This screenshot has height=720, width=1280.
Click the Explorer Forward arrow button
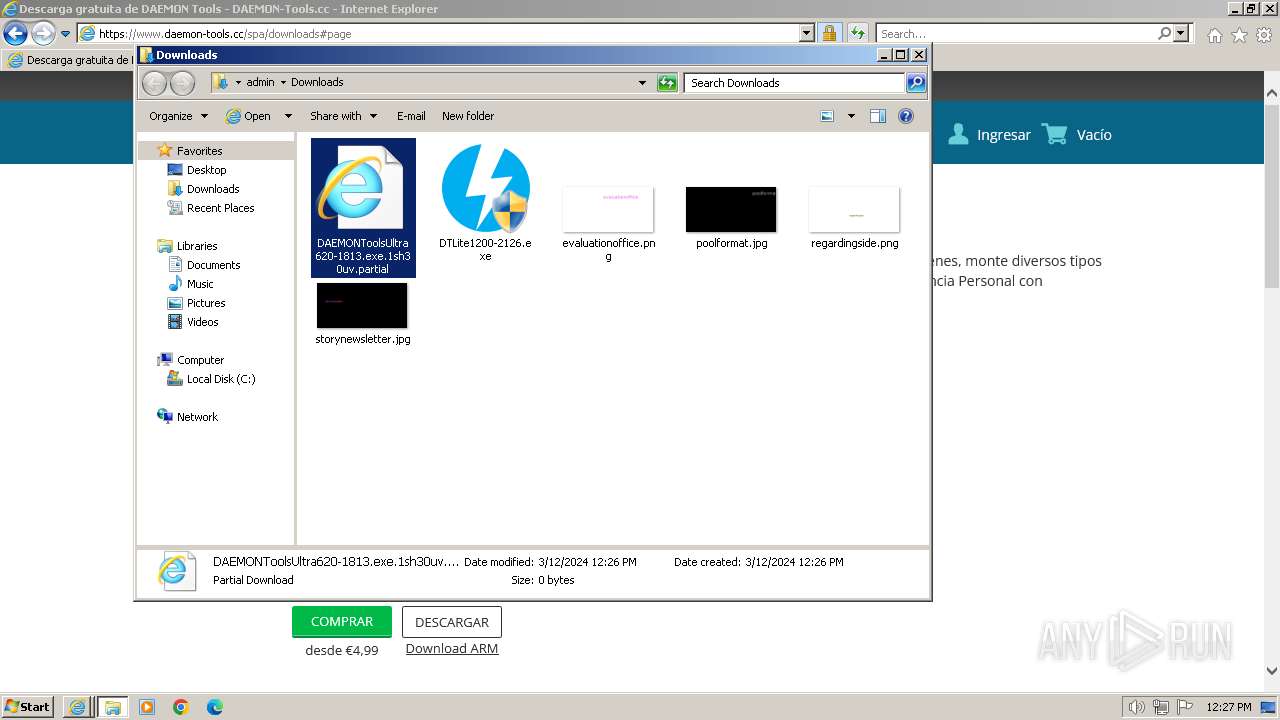tap(182, 83)
